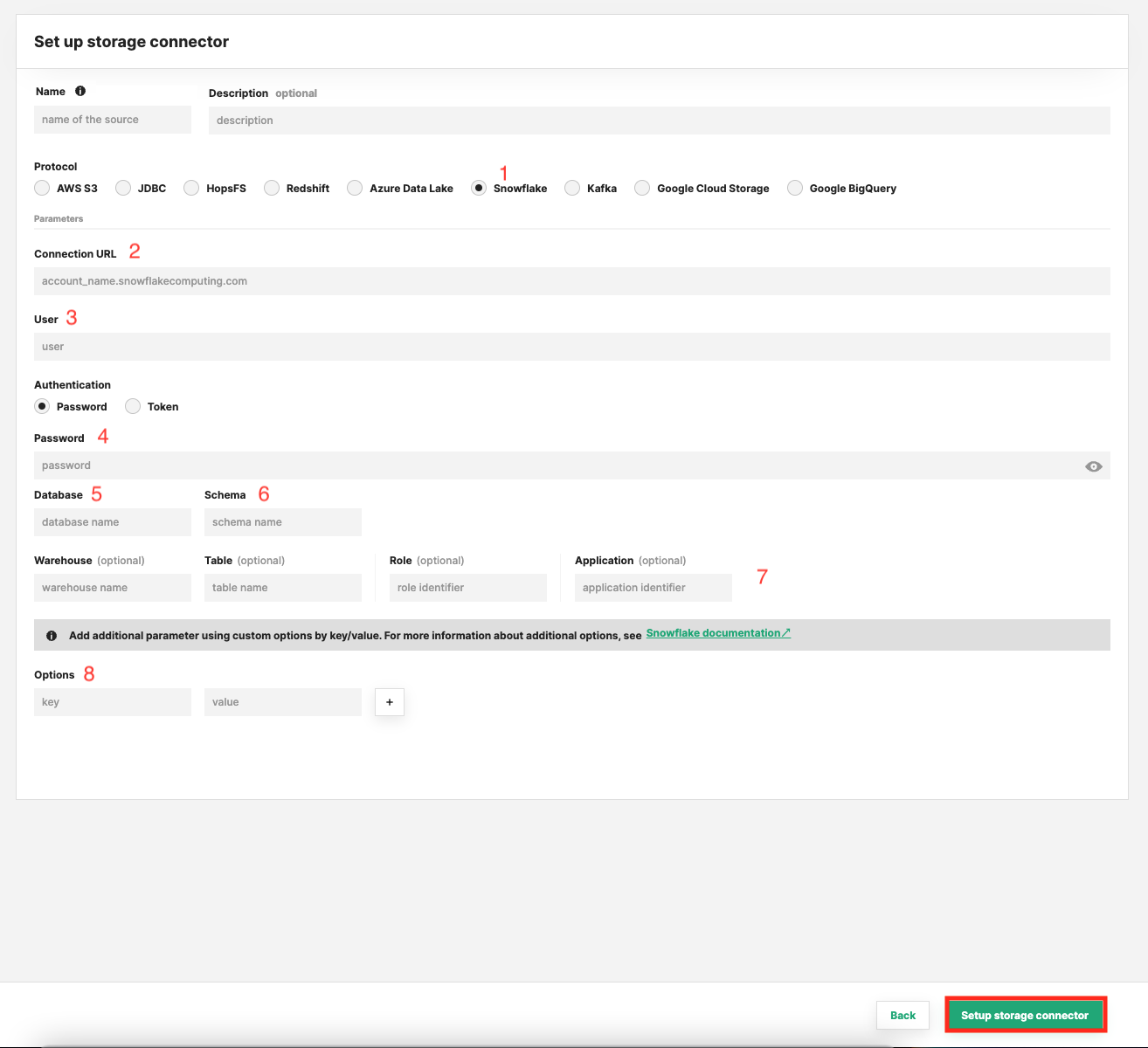Click the Name info icon

click(x=80, y=91)
